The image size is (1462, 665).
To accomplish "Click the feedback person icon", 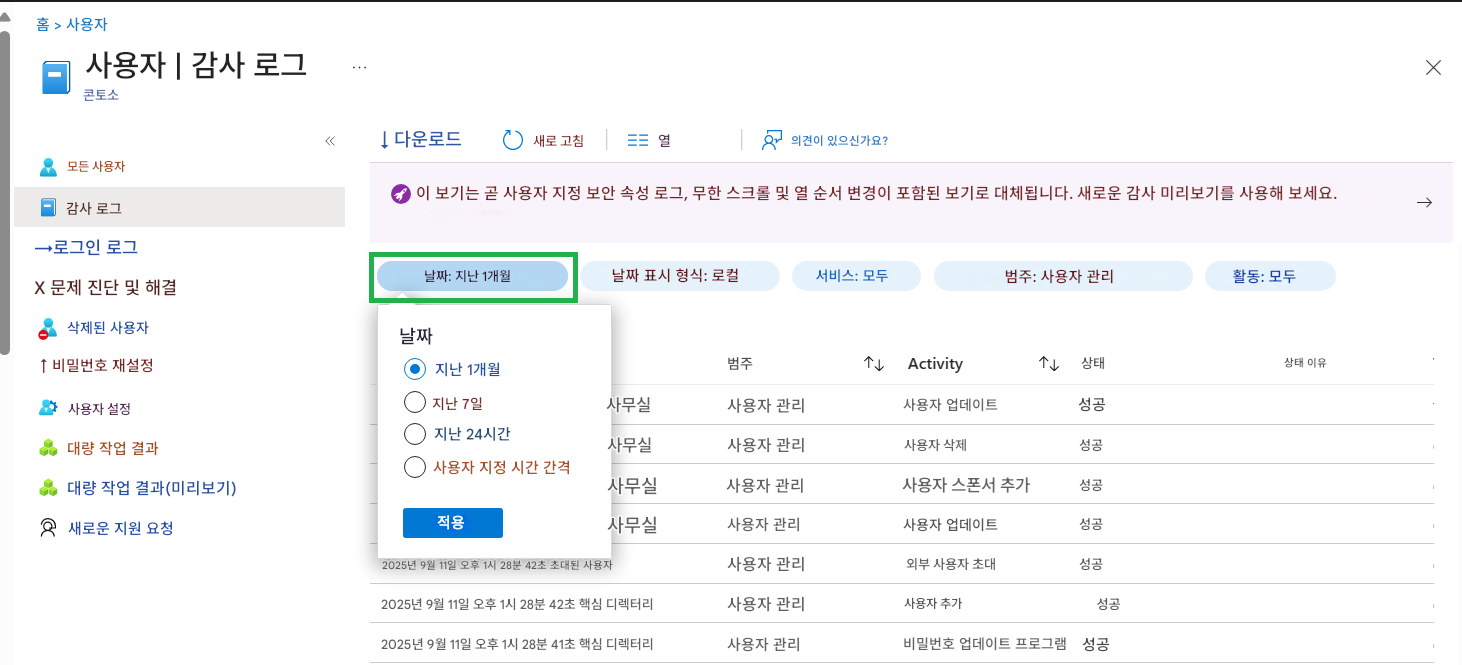I will (x=771, y=140).
